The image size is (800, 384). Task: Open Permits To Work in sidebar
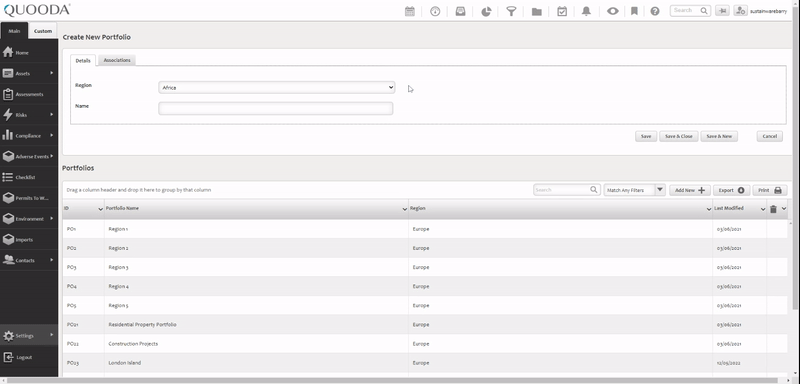pyautogui.click(x=29, y=198)
